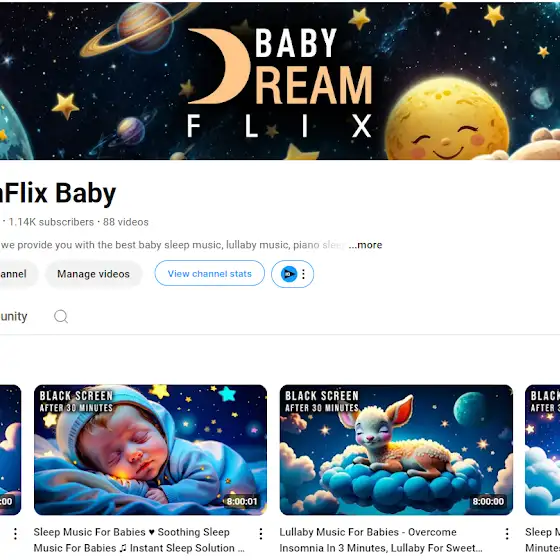
Task: Expand channel description with ...more
Action: tap(366, 245)
